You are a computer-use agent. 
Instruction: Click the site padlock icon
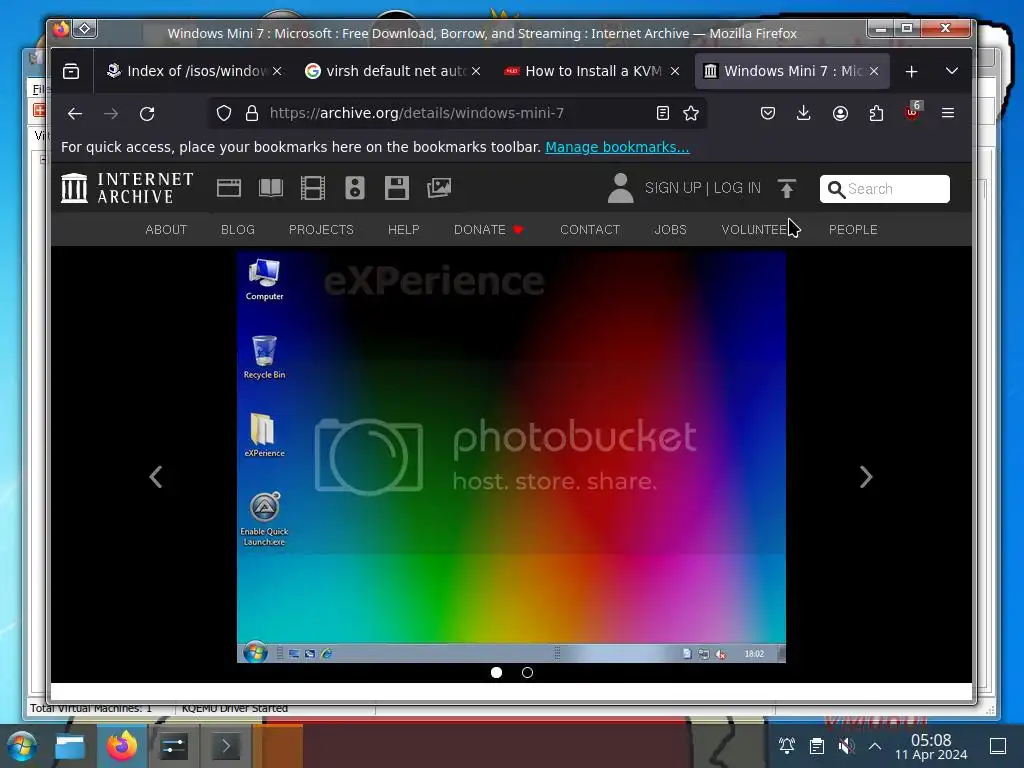pos(251,113)
